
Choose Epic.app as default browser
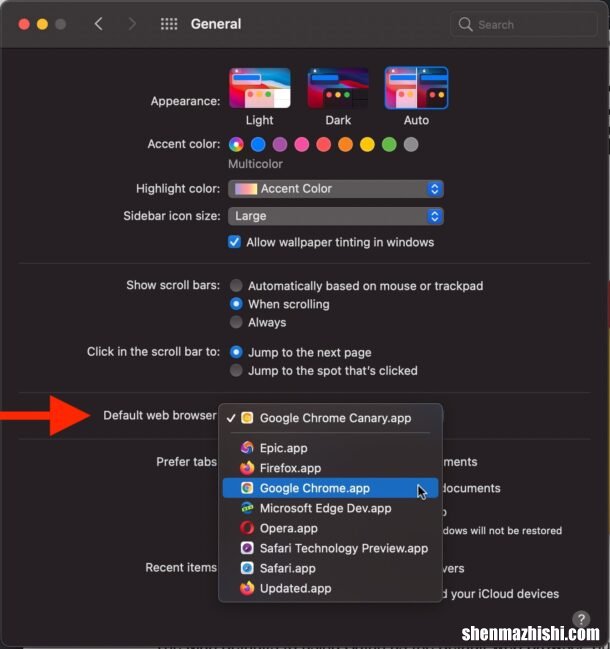coord(330,448)
